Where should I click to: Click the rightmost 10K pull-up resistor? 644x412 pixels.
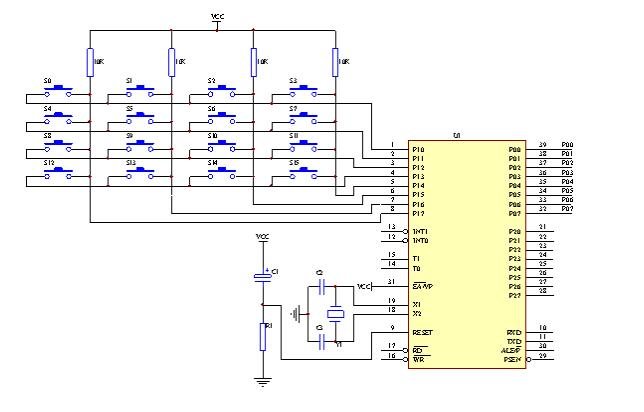coord(335,61)
